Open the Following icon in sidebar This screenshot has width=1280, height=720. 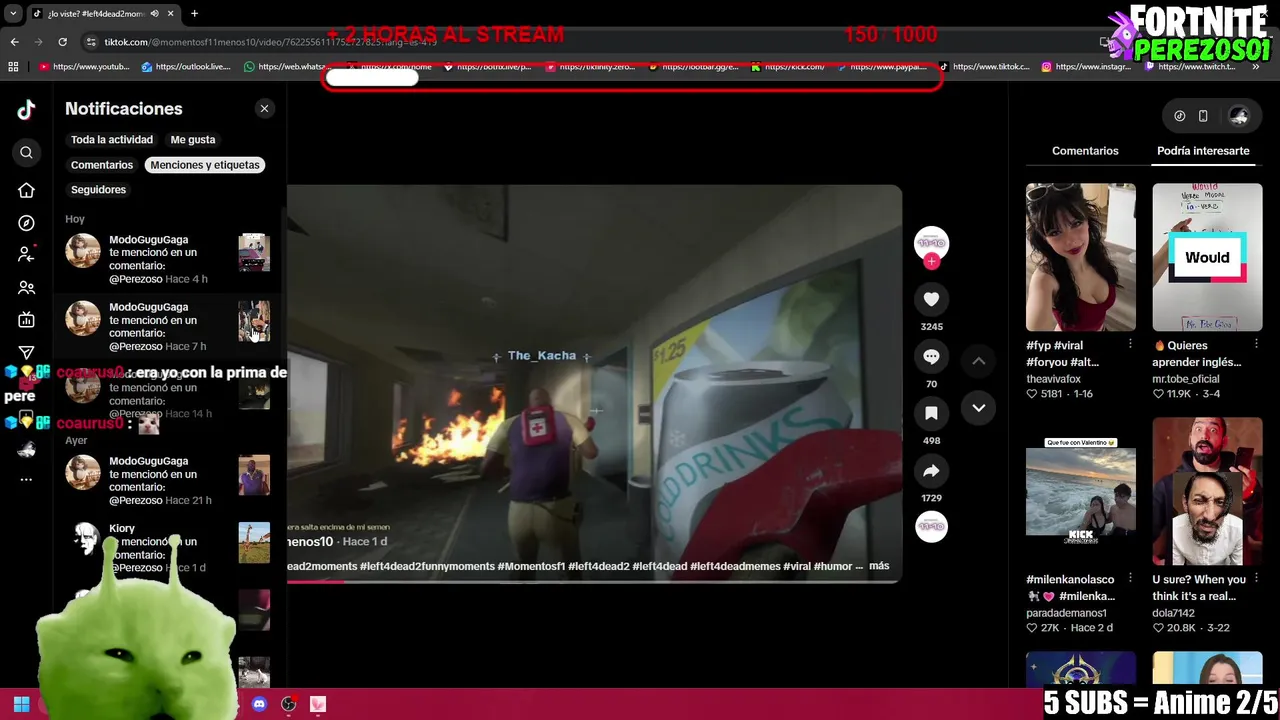tap(26, 255)
